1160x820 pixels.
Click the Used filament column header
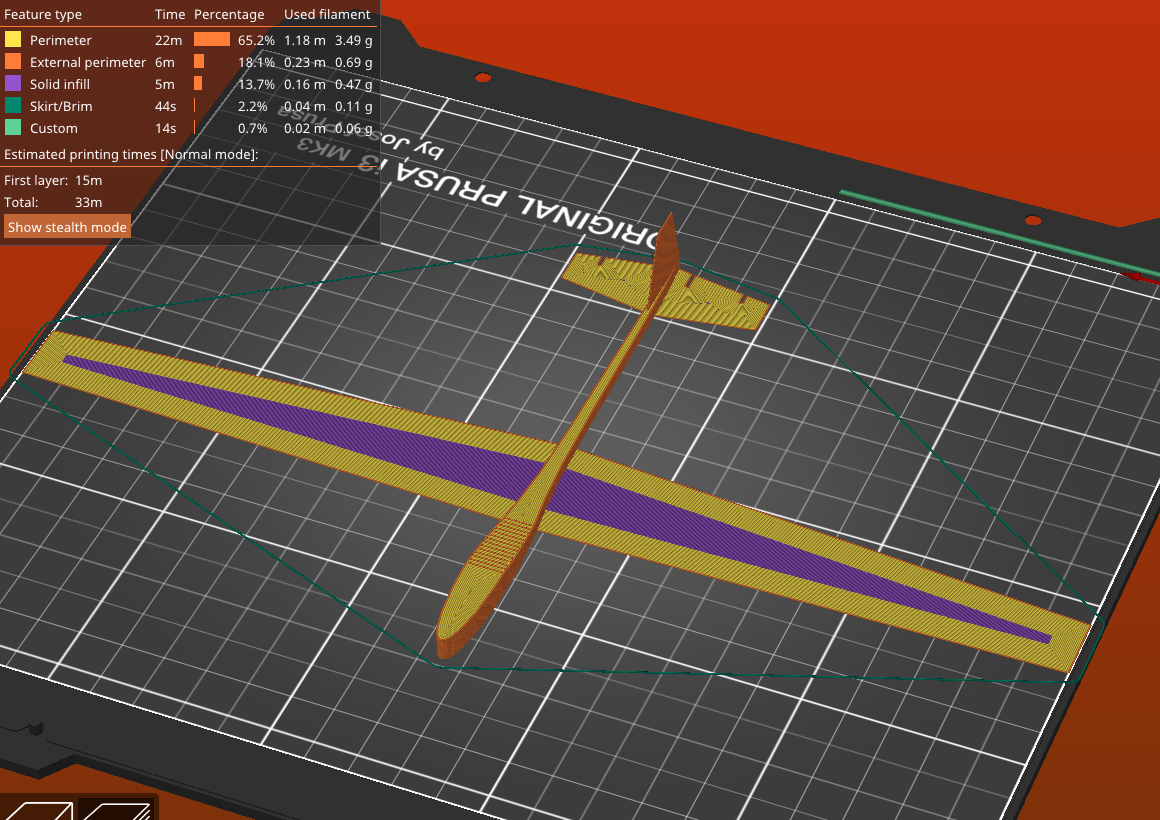coord(327,15)
